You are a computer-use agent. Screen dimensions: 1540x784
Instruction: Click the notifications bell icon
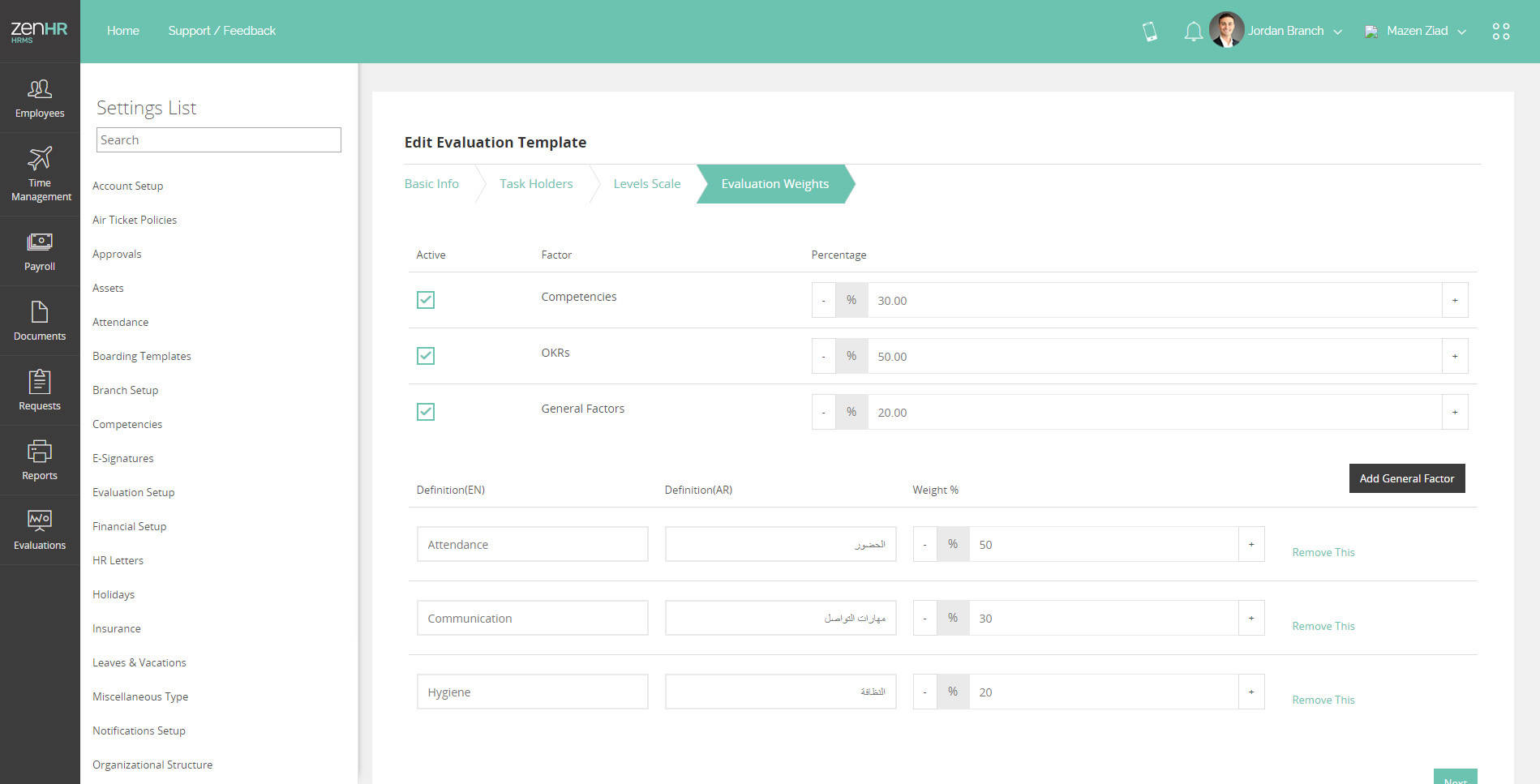pos(1193,32)
